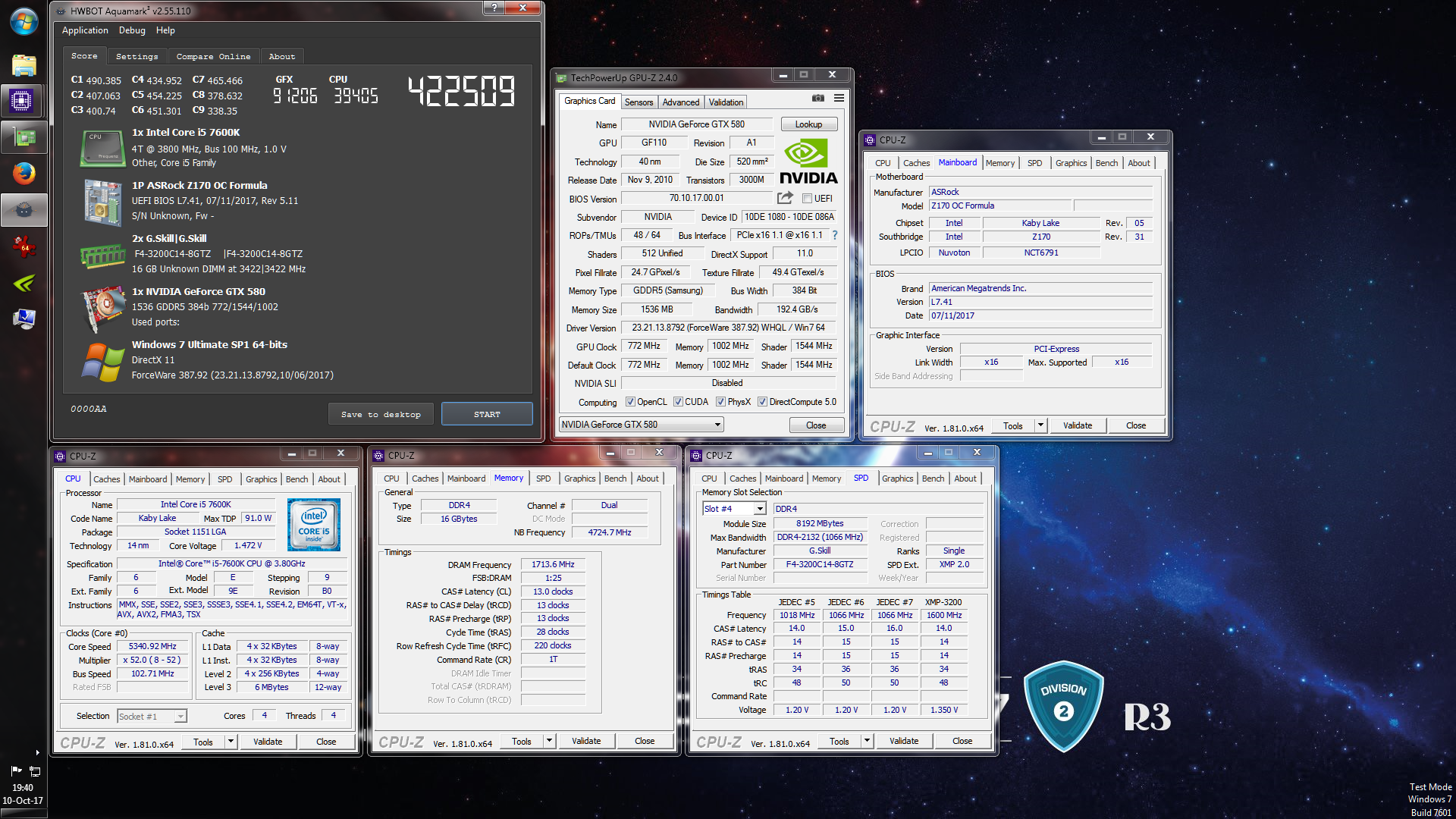1456x819 pixels.
Task: Click the Core Speed 5340.92 MHz value
Action: click(152, 647)
